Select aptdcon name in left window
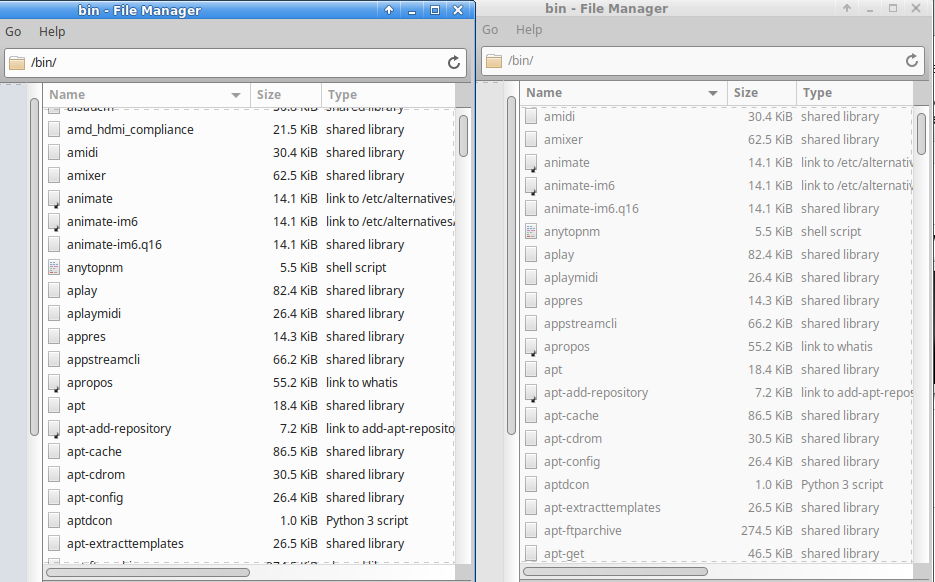Screen dimensions: 935x582 (x=89, y=521)
